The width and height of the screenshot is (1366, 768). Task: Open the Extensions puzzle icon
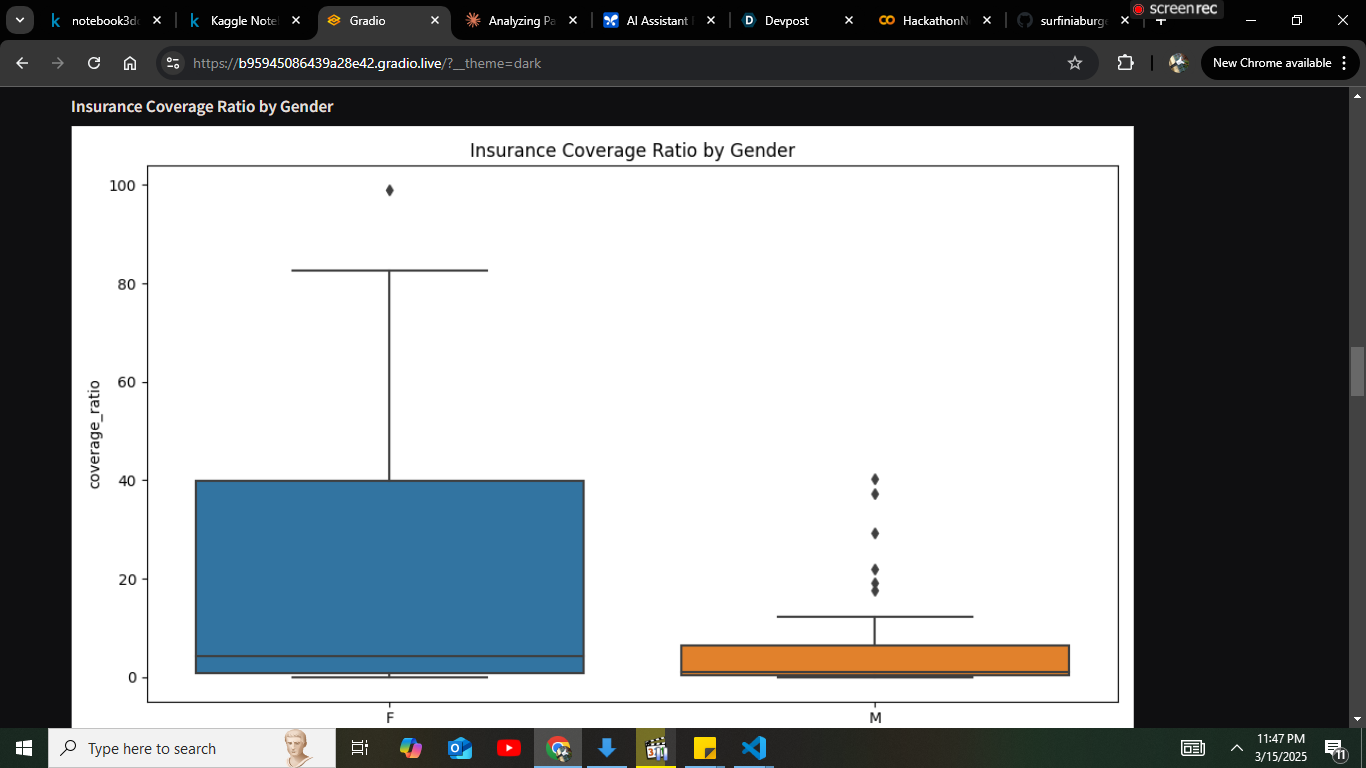(x=1125, y=63)
